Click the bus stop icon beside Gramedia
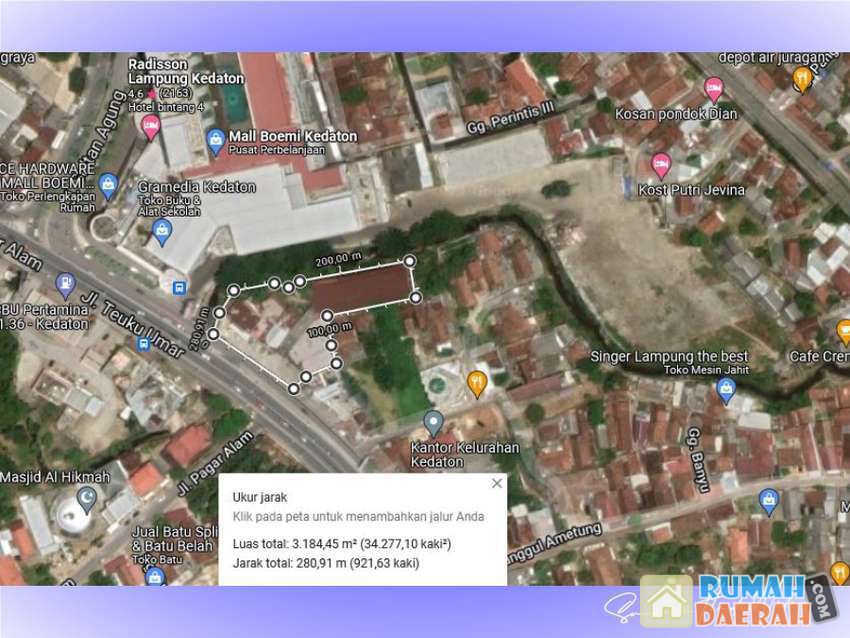Image resolution: width=850 pixels, height=638 pixels. pyautogui.click(x=180, y=288)
